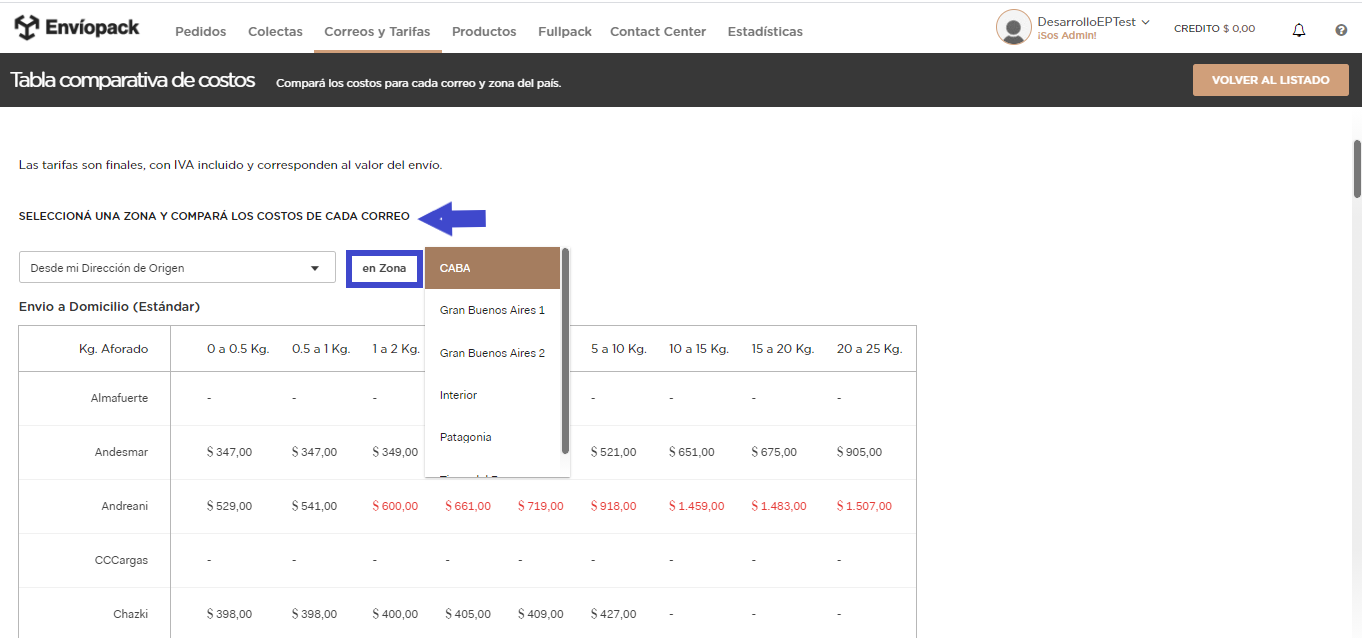Click the Almafuerte row name
The width and height of the screenshot is (1362, 638).
[119, 398]
